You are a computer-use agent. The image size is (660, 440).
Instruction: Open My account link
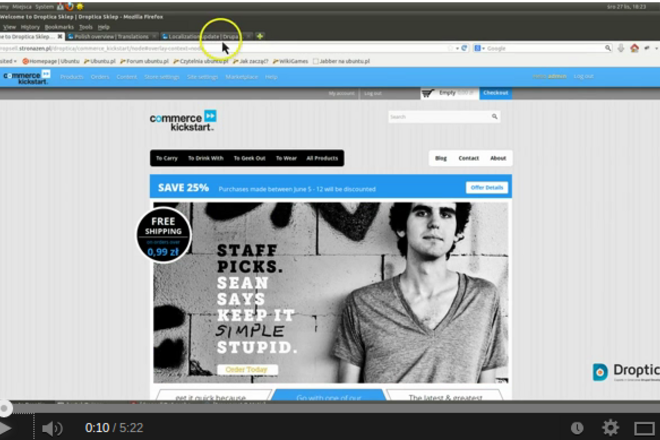[x=341, y=93]
